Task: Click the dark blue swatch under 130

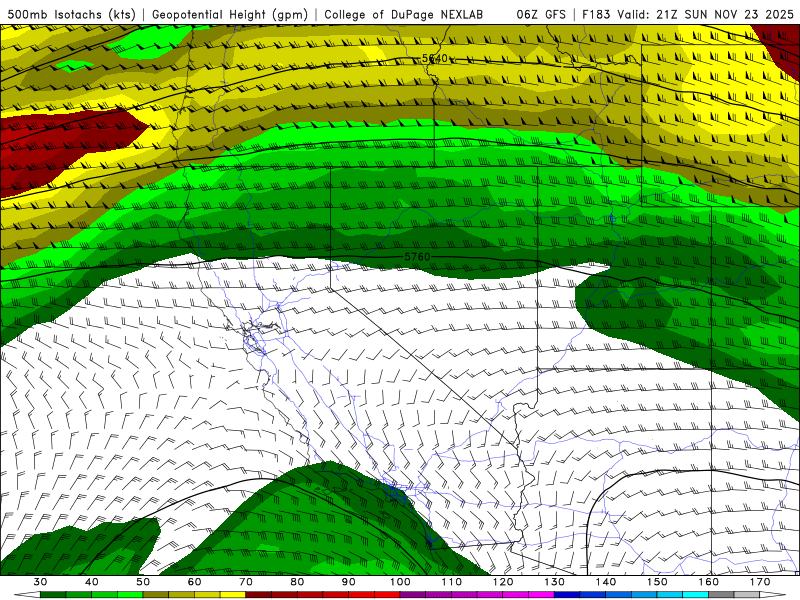Action: (567, 595)
